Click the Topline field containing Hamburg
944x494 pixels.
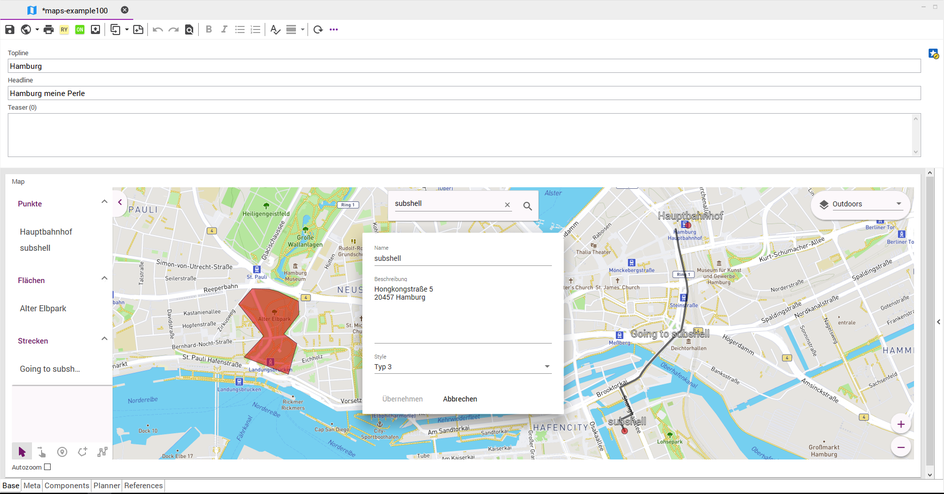pyautogui.click(x=464, y=66)
